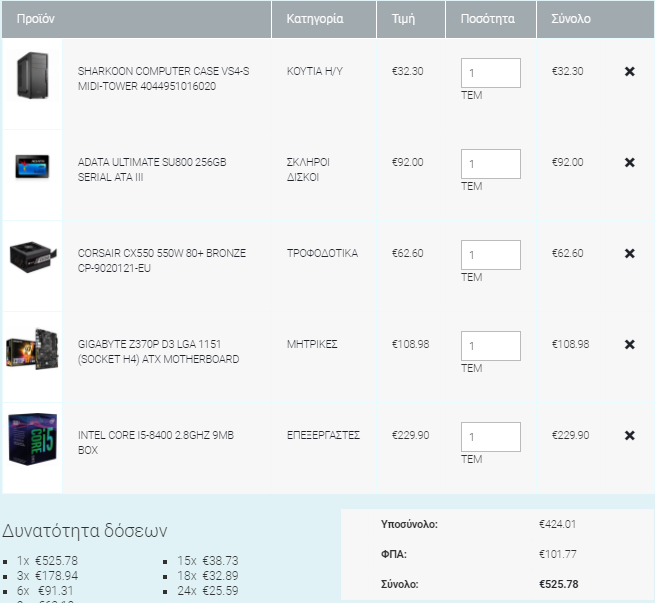The image size is (655, 603).
Task: Click ΦΠΑ value €101.77
Action: [x=557, y=554]
